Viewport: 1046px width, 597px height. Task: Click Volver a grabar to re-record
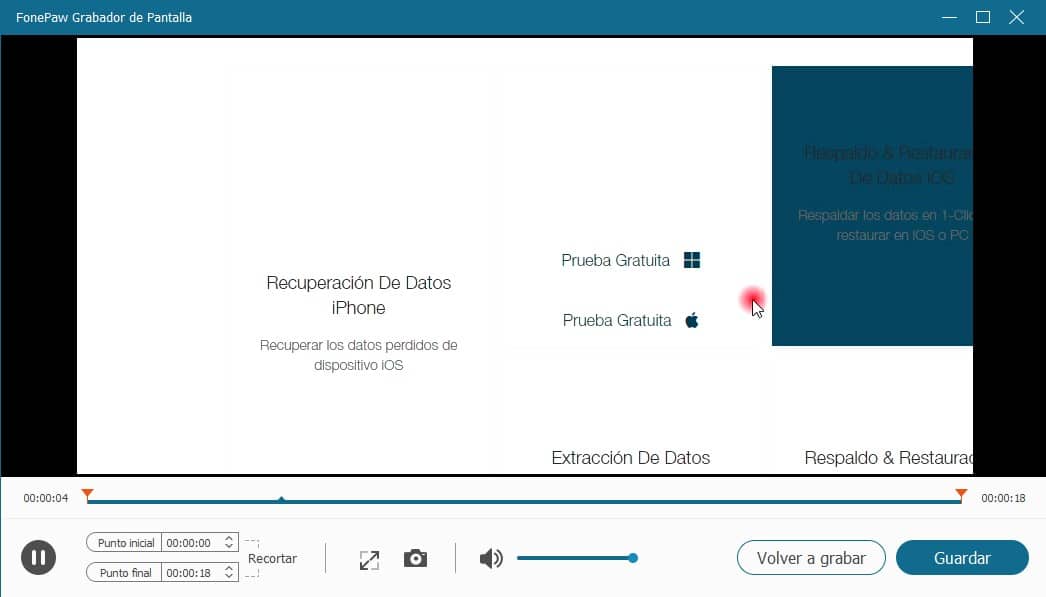(811, 558)
